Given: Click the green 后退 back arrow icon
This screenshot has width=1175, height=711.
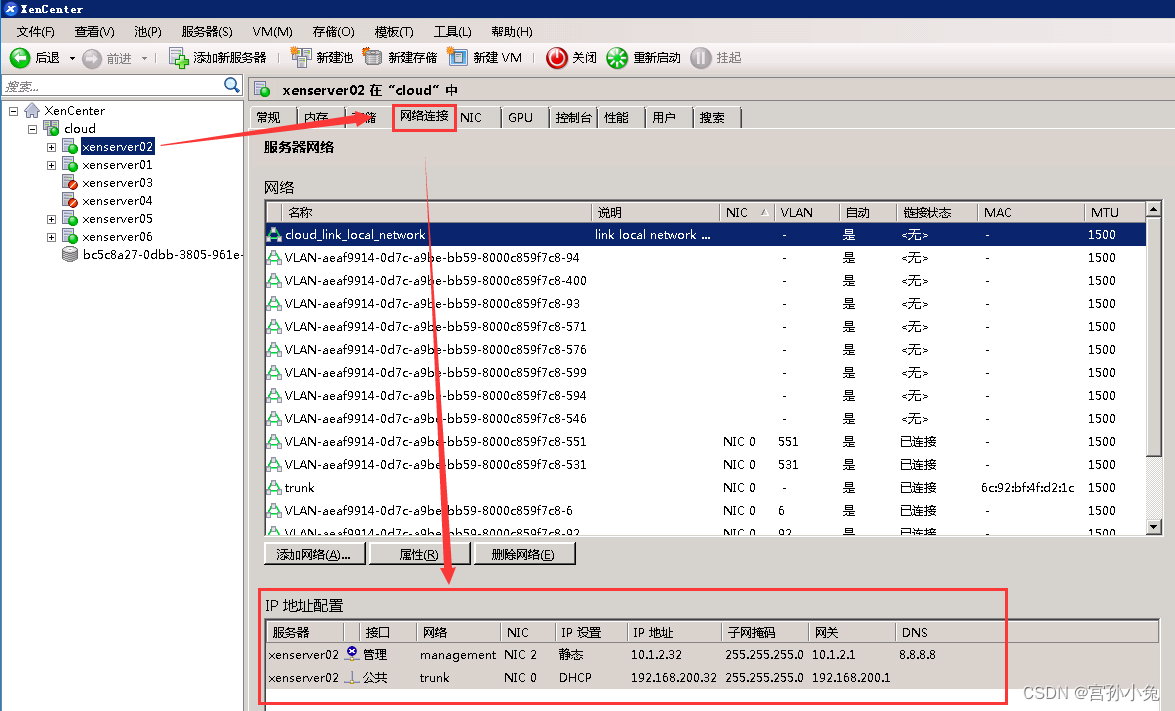Looking at the screenshot, I should 22,57.
